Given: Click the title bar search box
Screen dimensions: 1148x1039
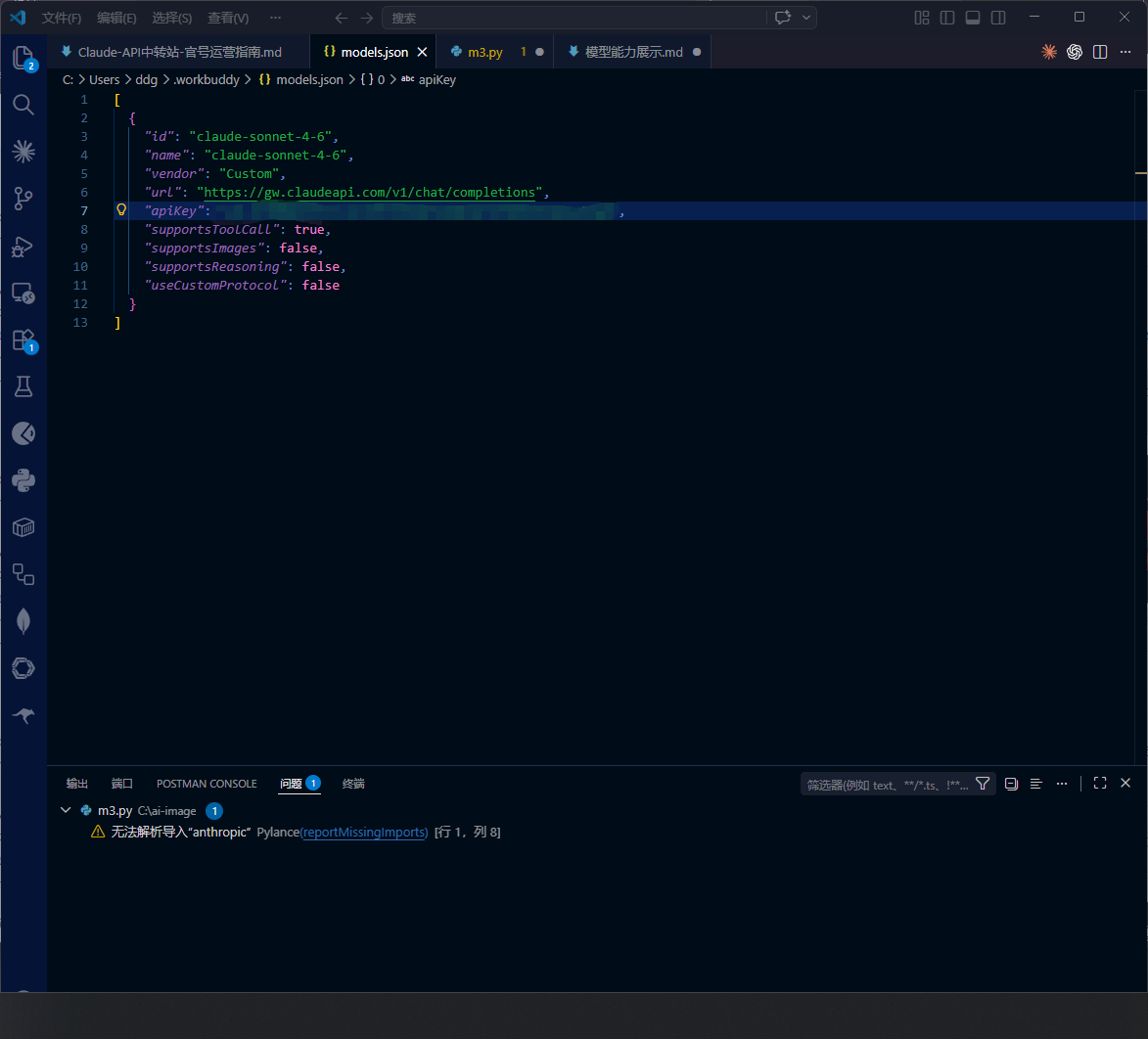Looking at the screenshot, I should [x=574, y=18].
